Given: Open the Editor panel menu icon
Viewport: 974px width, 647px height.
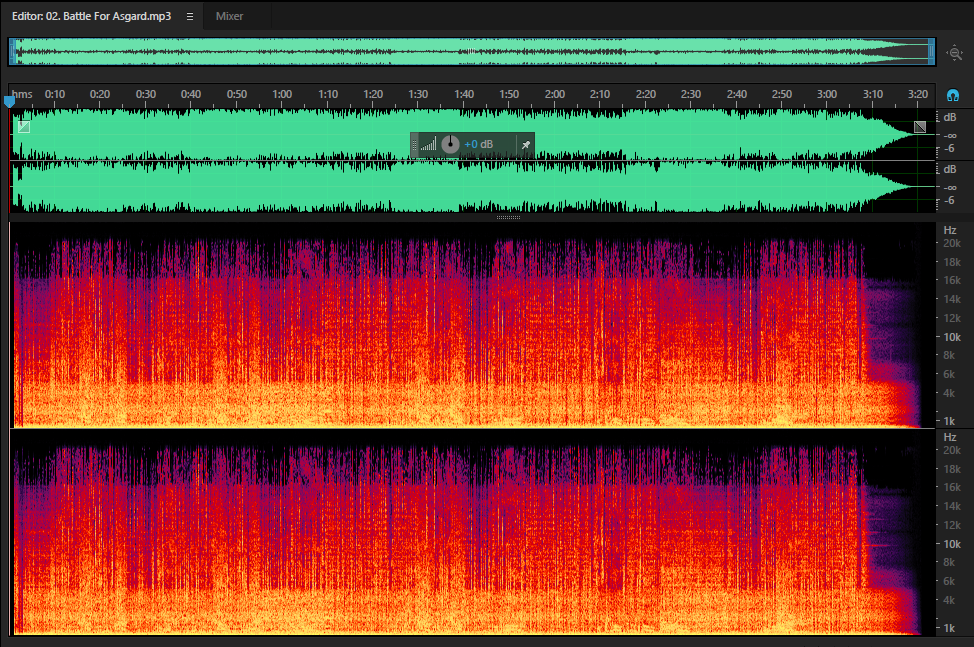Looking at the screenshot, I should [x=190, y=17].
